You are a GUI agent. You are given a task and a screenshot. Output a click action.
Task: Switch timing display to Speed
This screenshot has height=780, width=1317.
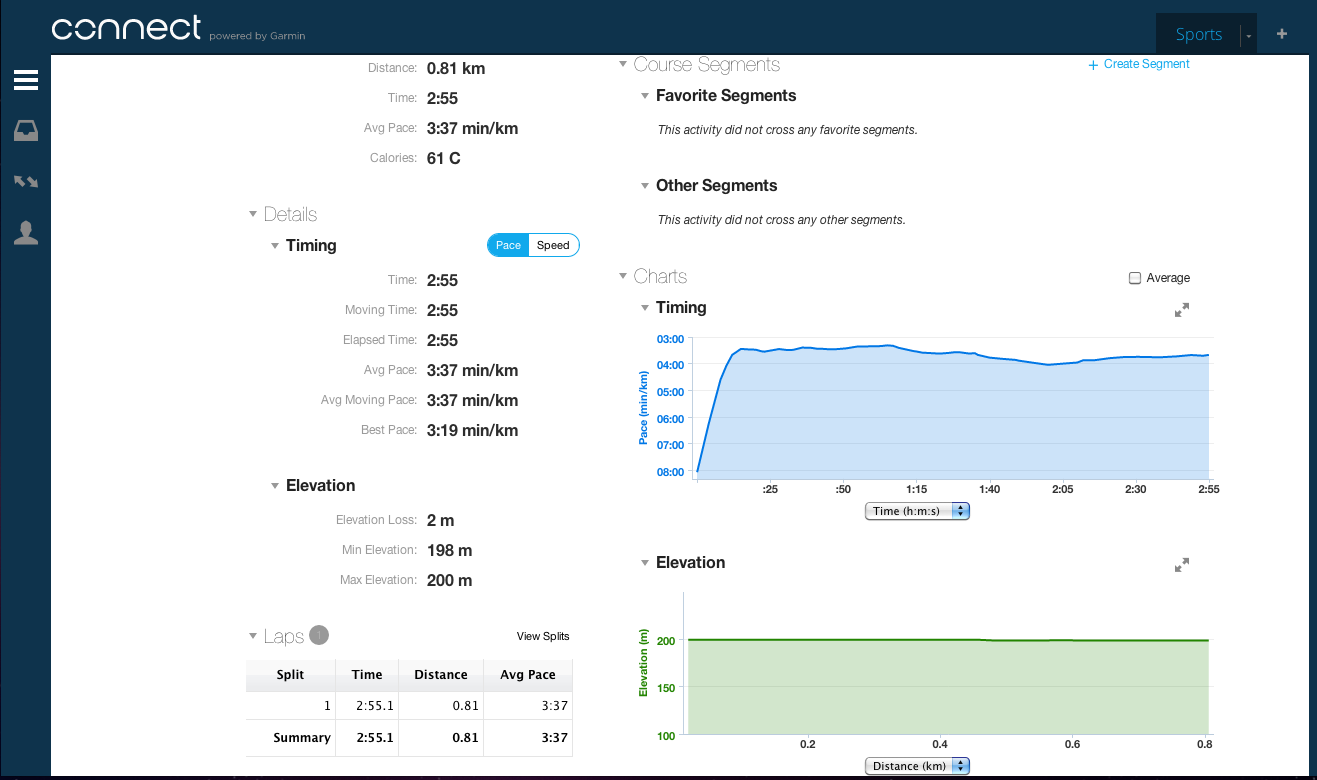coord(553,245)
